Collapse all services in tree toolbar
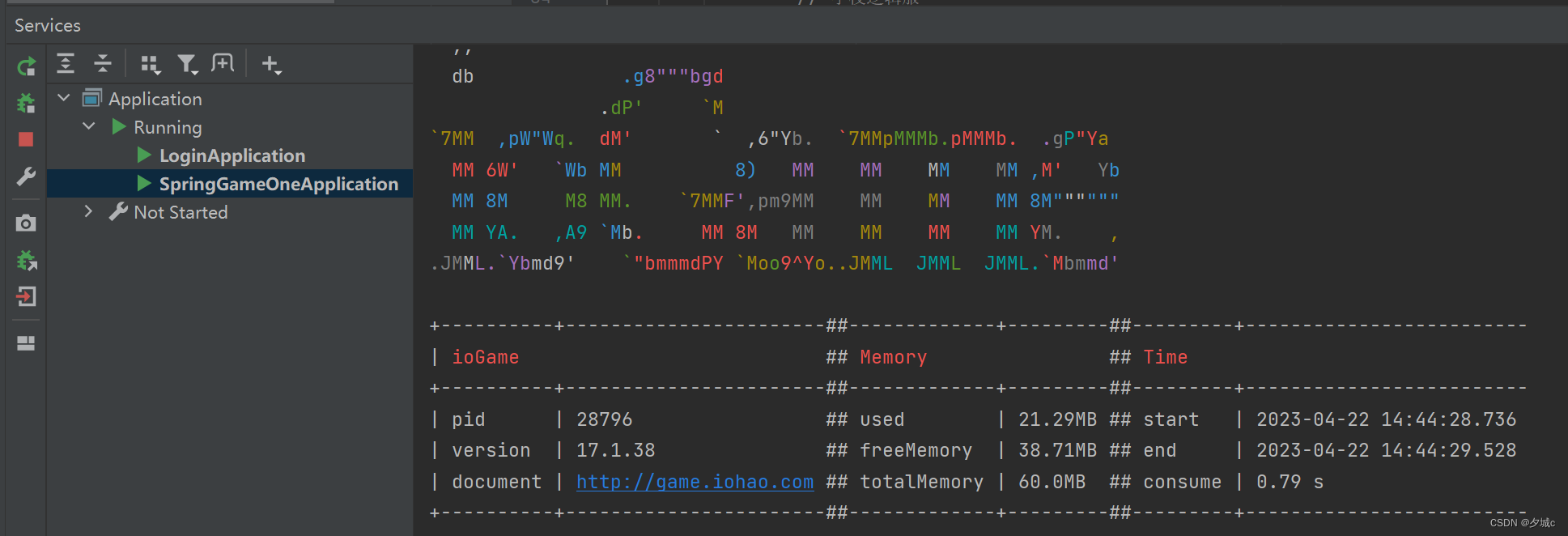The image size is (1568, 536). (x=103, y=63)
